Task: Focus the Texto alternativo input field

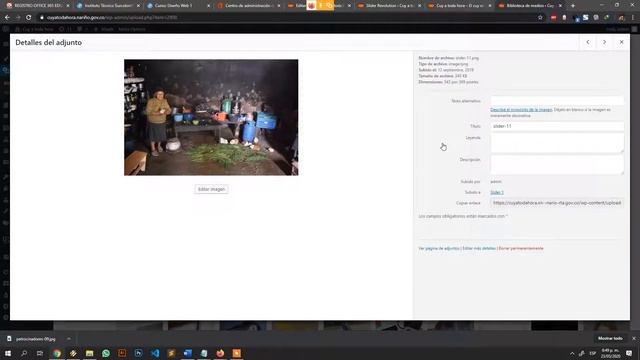Action: click(557, 100)
